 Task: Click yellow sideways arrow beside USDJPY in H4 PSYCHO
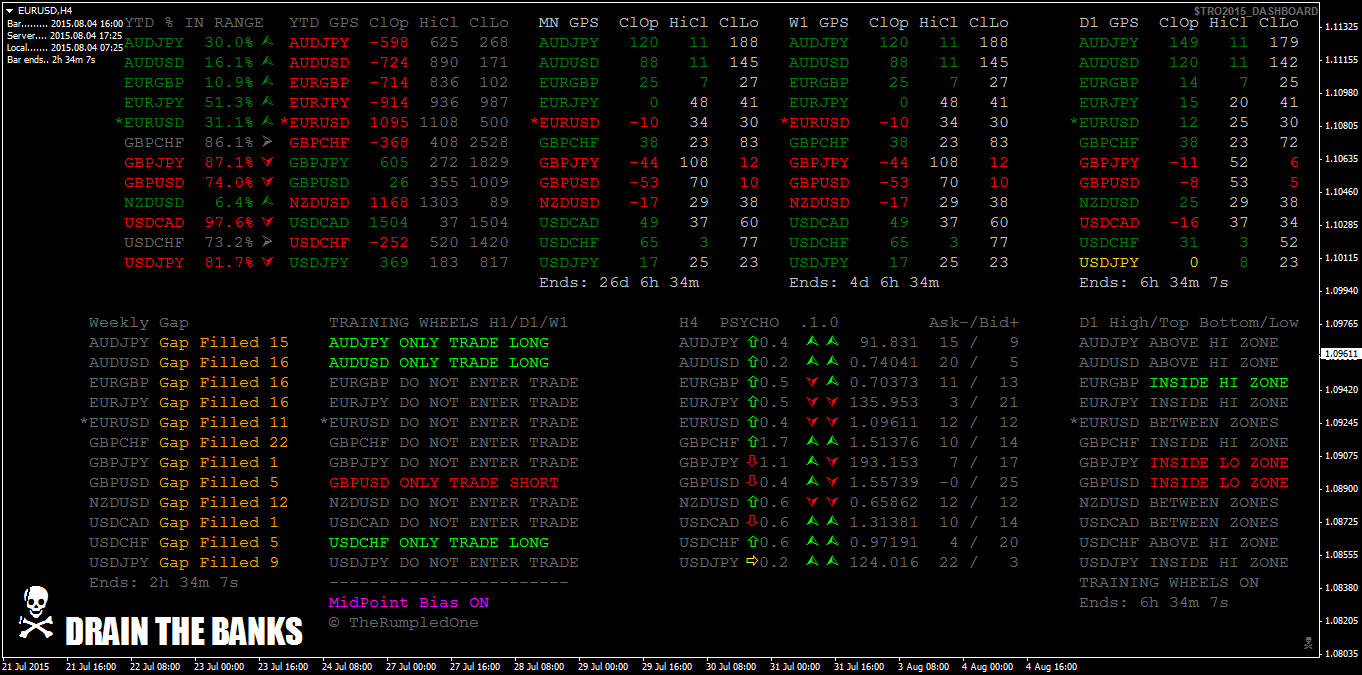pos(751,562)
